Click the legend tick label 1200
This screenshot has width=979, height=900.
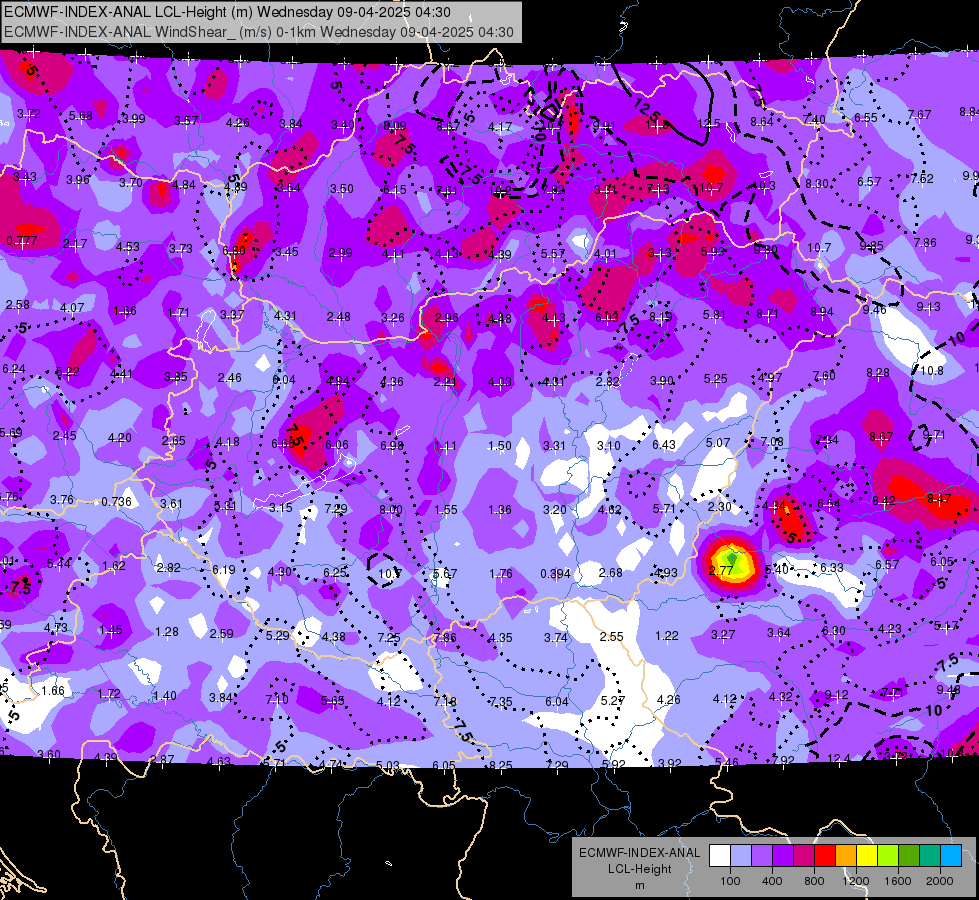point(855,881)
